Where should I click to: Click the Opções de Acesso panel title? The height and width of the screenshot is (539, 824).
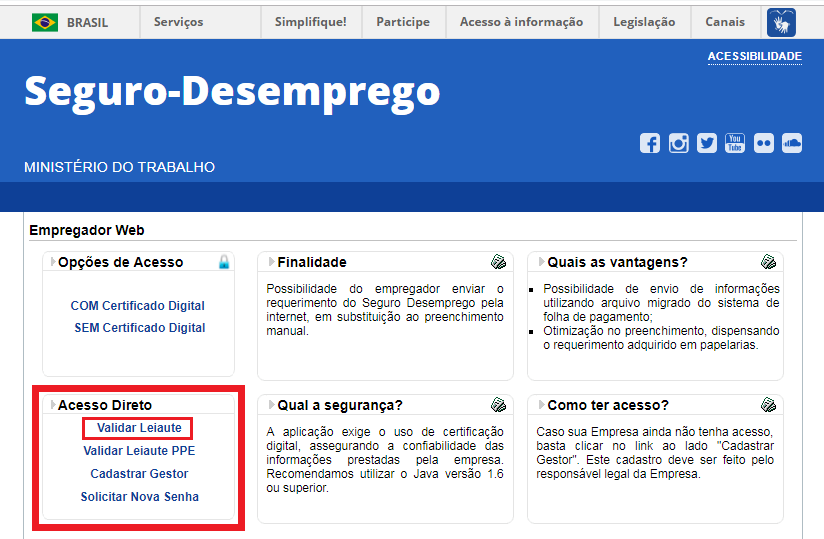tap(121, 262)
